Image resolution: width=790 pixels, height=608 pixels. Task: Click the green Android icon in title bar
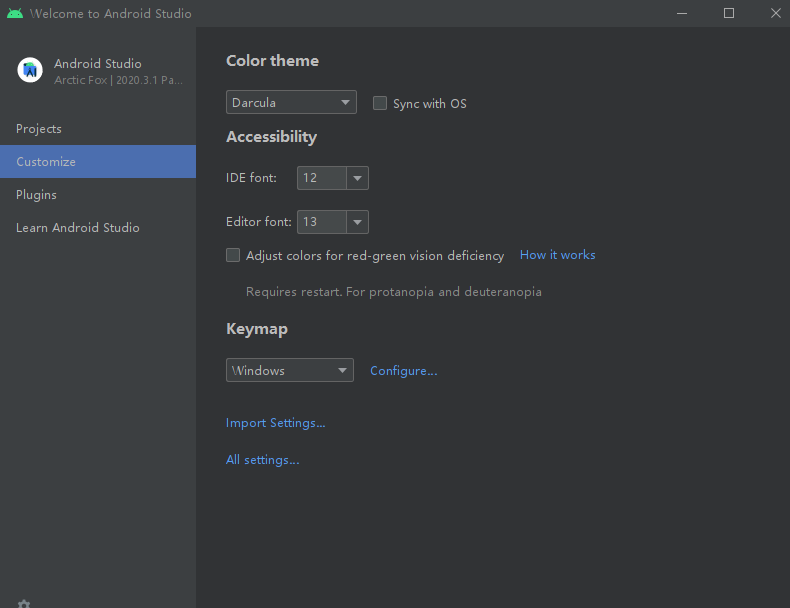tap(15, 13)
